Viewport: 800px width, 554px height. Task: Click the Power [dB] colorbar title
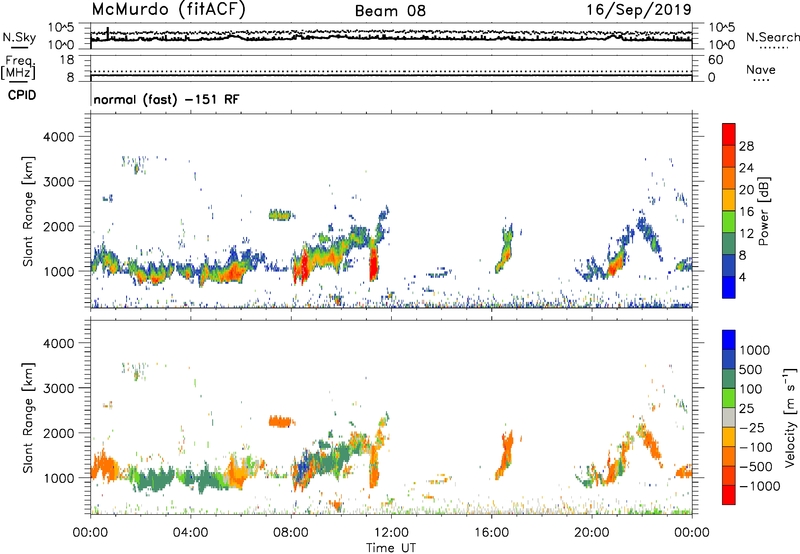point(763,211)
